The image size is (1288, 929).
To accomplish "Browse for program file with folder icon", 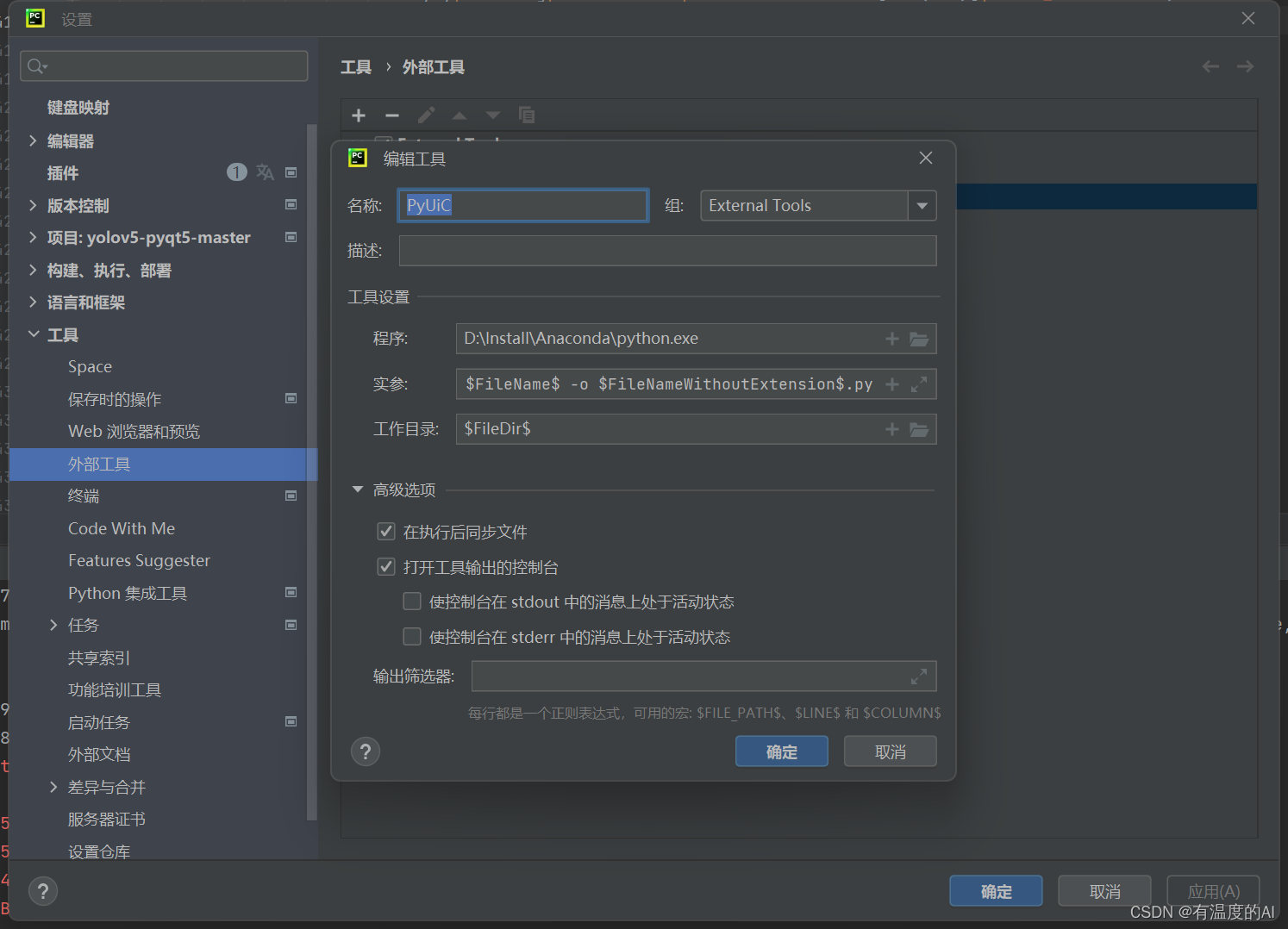I will [919, 340].
